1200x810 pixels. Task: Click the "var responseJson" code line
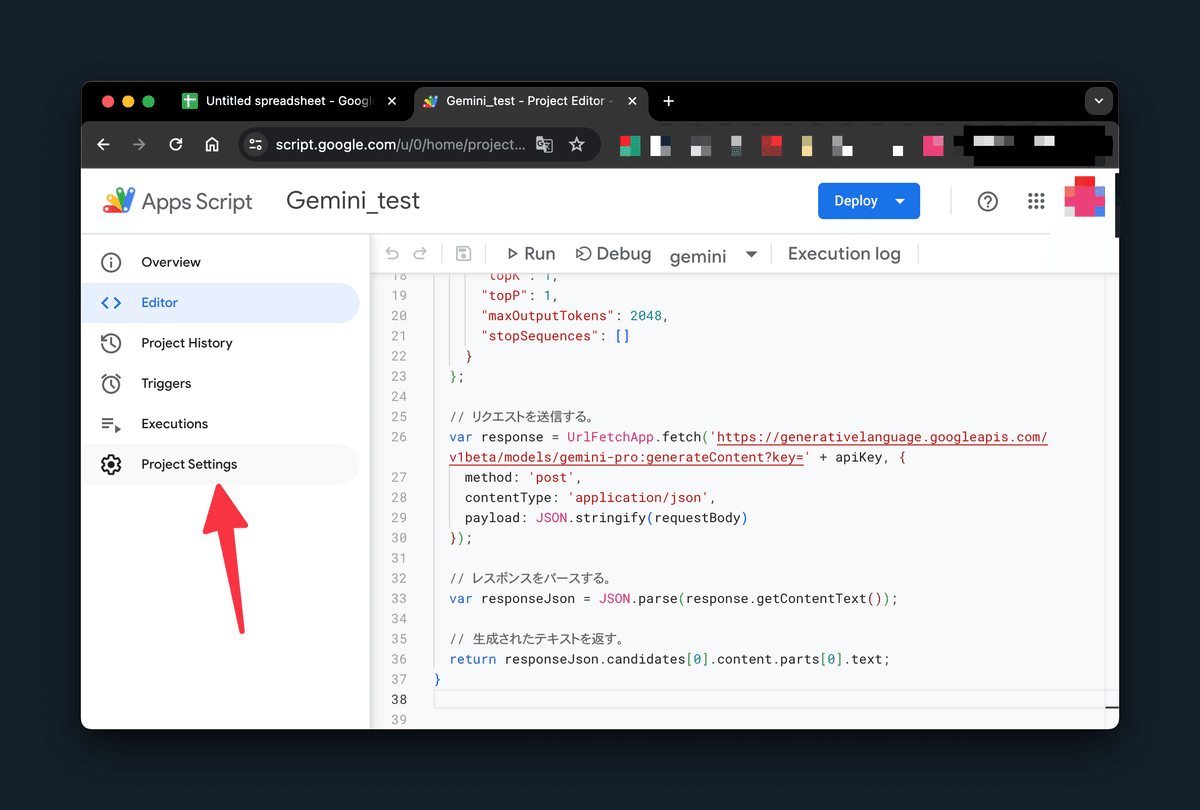click(x=674, y=599)
